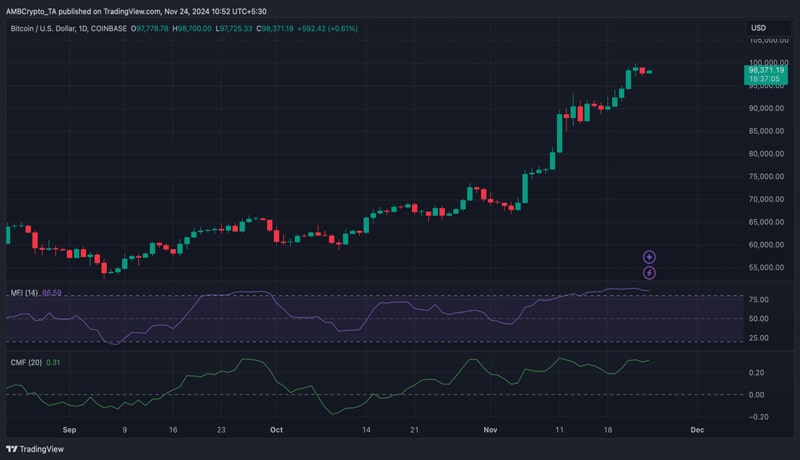Click date 16 on the time axis

(173, 430)
